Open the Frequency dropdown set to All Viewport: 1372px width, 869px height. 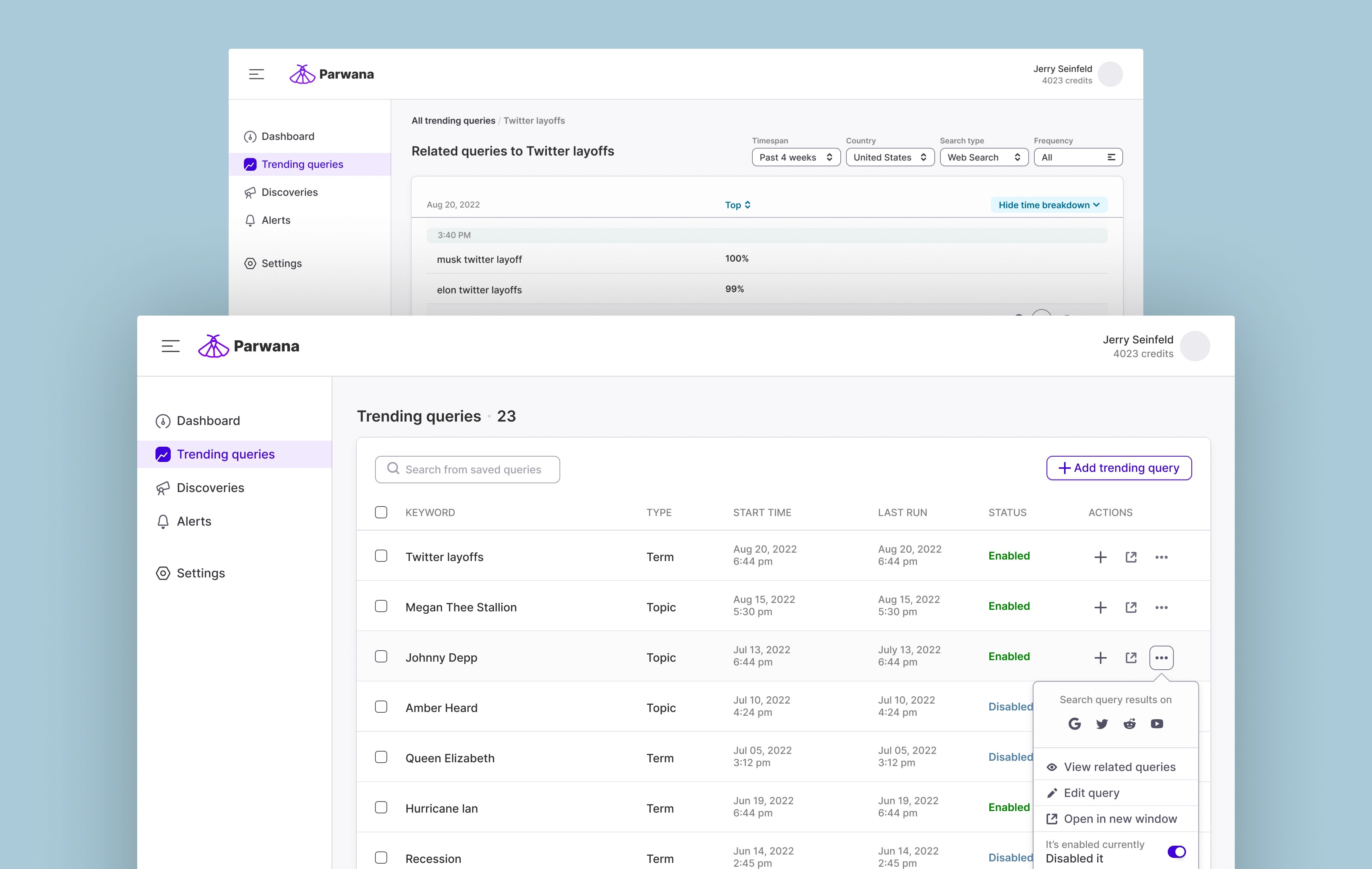coord(1078,157)
